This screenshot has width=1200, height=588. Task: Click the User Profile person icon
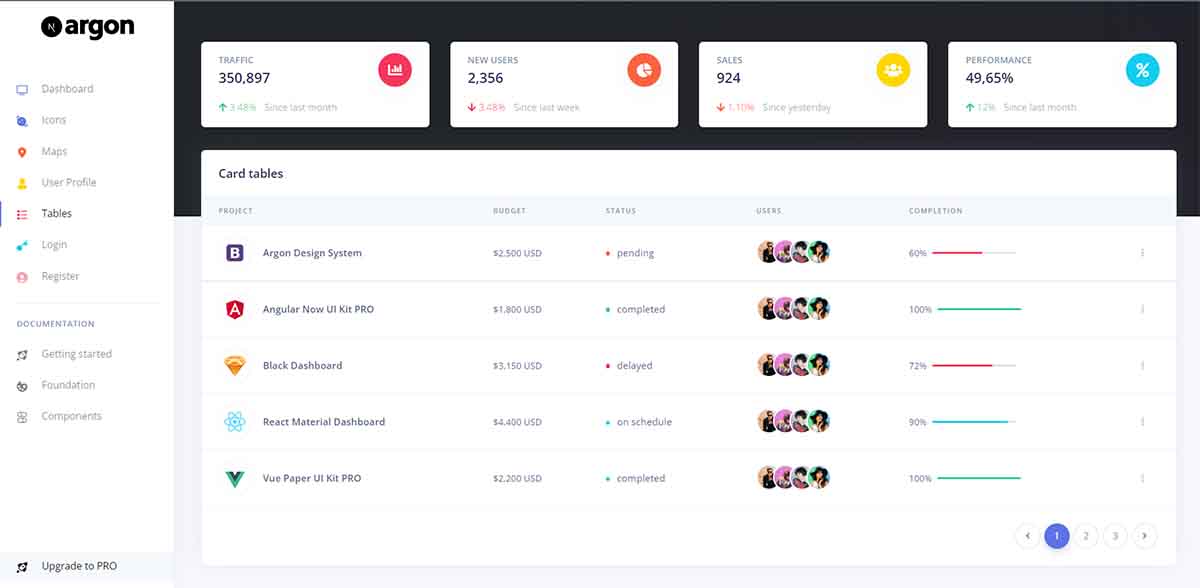(x=22, y=183)
